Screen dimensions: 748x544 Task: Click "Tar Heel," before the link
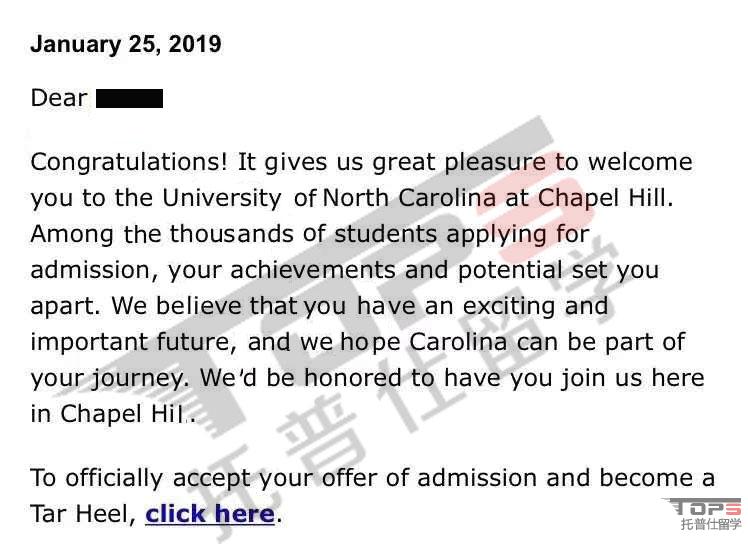[83, 514]
